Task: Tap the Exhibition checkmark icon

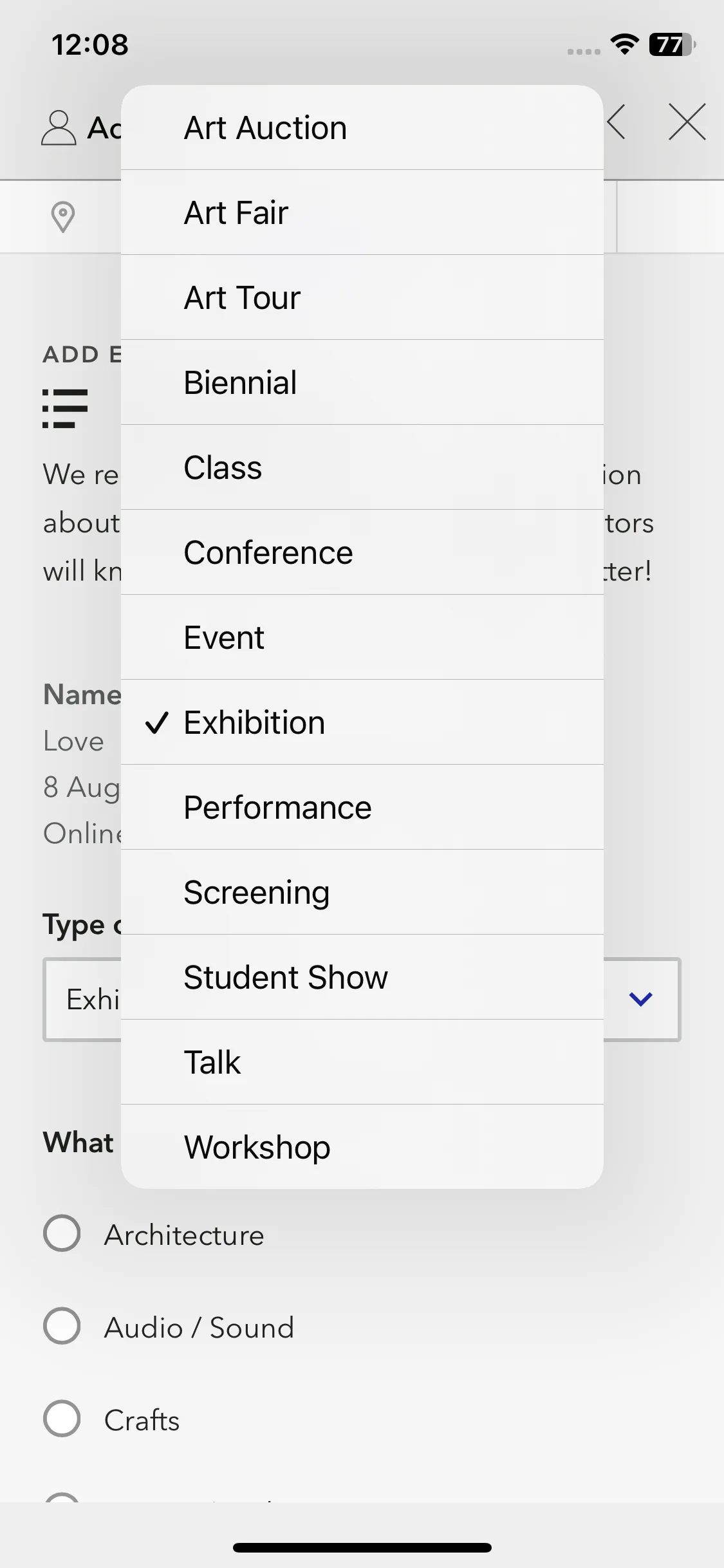Action: [x=157, y=723]
